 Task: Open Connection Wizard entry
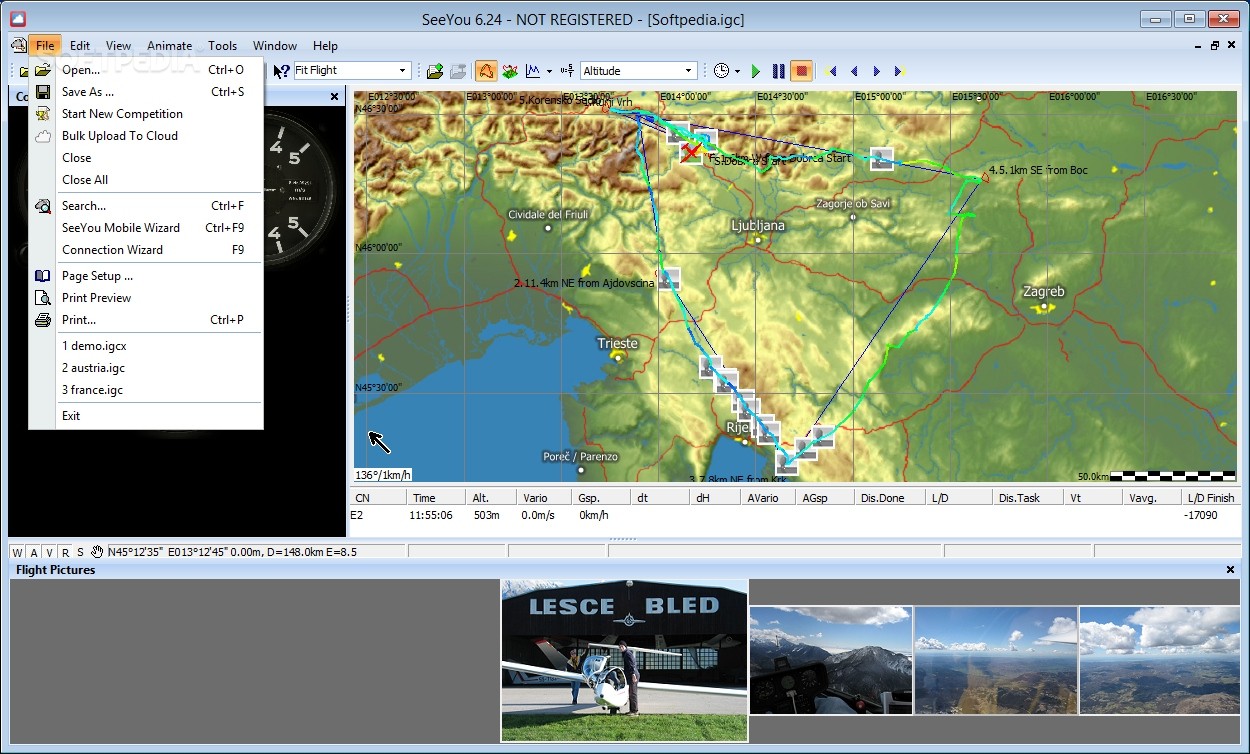(x=146, y=250)
